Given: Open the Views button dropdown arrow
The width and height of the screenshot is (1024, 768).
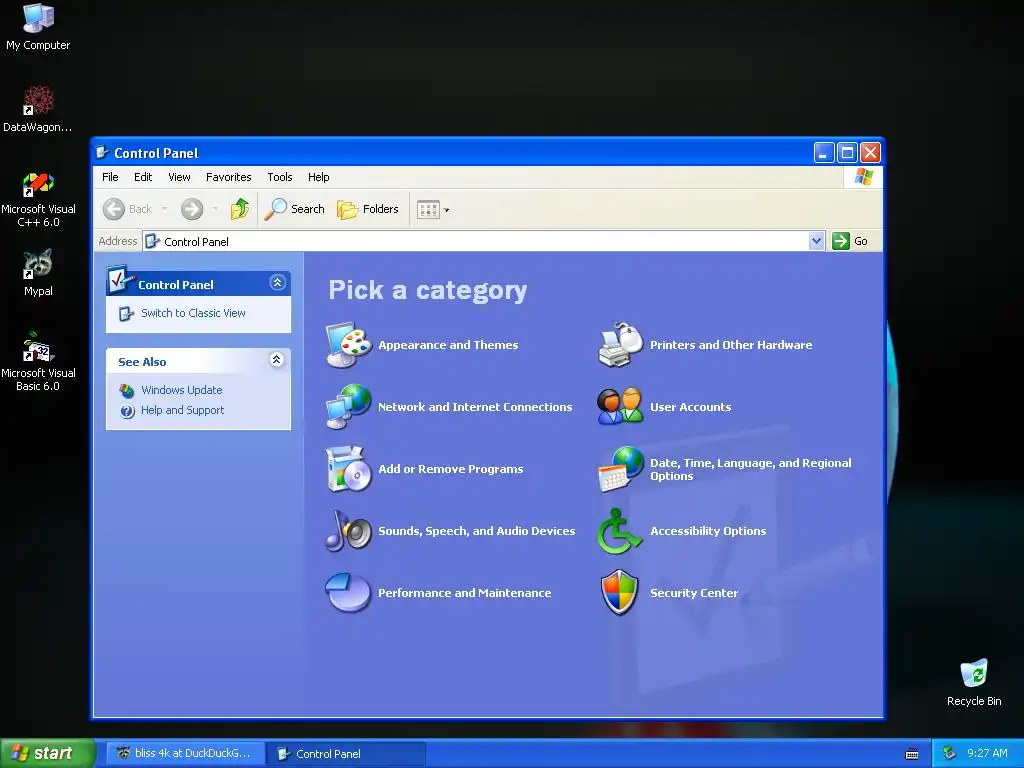Looking at the screenshot, I should pyautogui.click(x=447, y=210).
